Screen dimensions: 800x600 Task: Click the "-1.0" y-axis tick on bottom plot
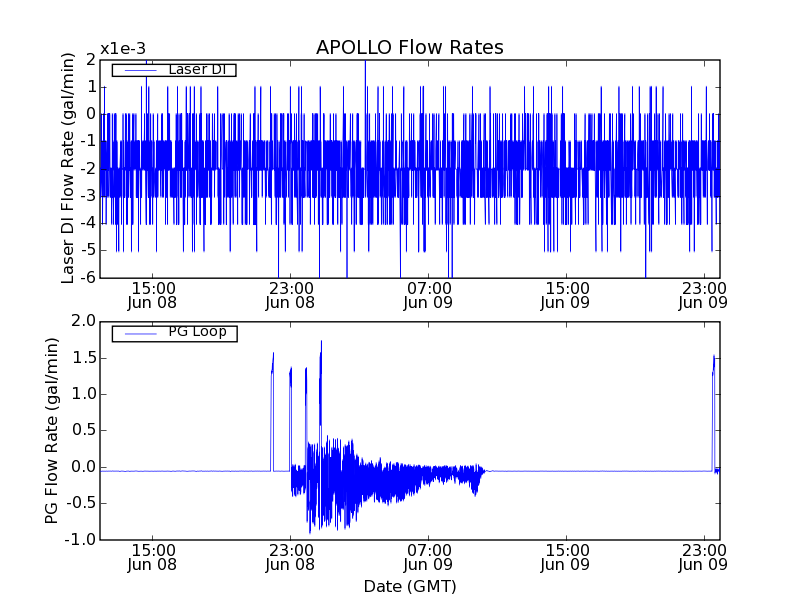[x=82, y=540]
